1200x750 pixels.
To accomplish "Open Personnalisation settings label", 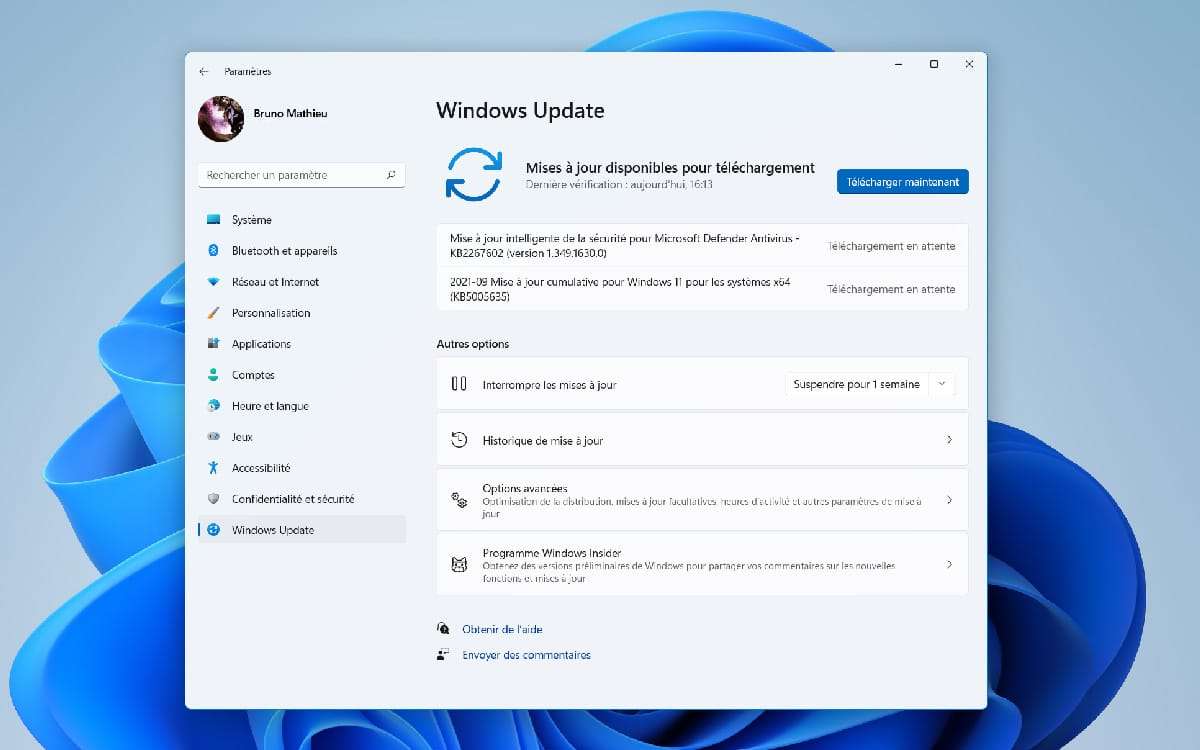I will point(271,313).
